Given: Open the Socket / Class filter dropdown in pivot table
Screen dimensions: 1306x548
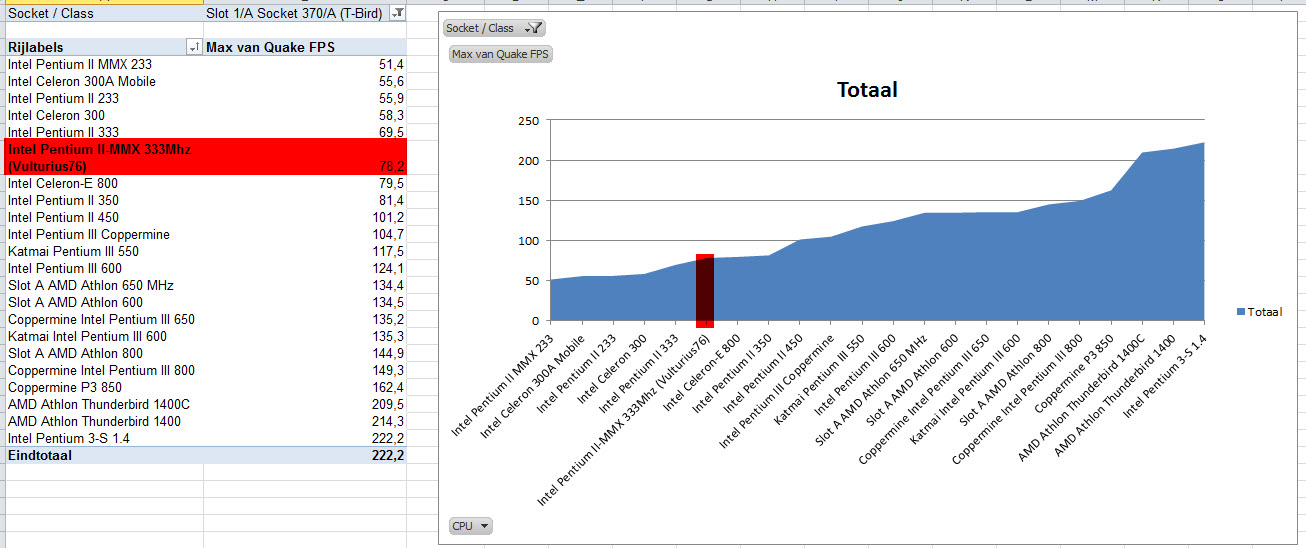Looking at the screenshot, I should (397, 13).
